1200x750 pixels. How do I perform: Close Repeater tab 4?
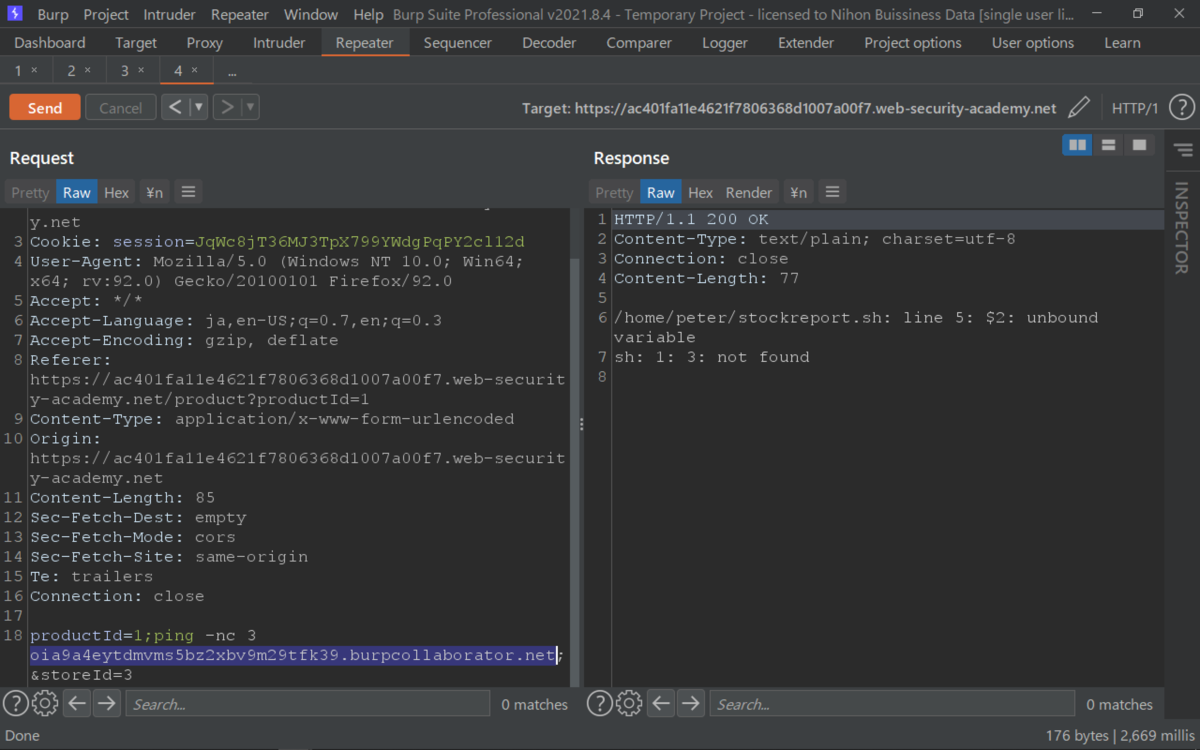point(194,71)
